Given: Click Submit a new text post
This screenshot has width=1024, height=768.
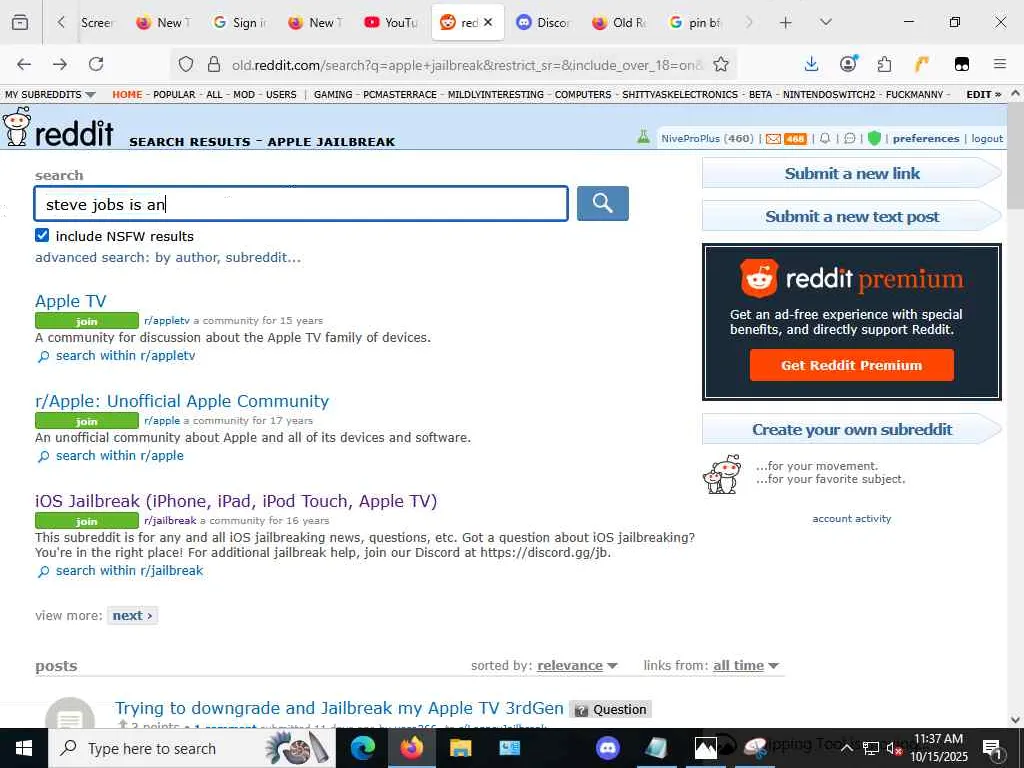Looking at the screenshot, I should tap(852, 217).
